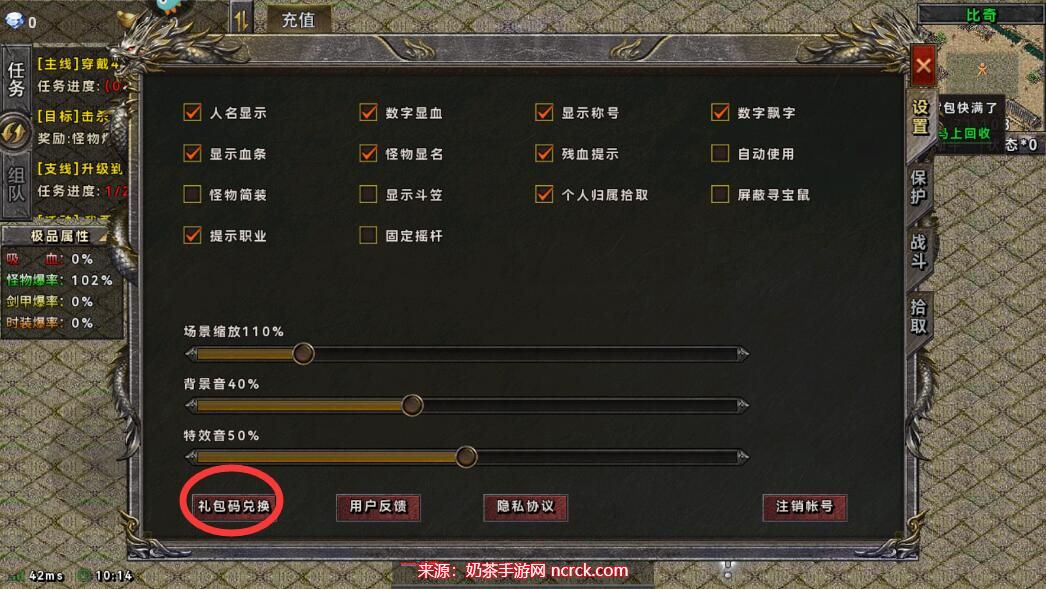The height and width of the screenshot is (589, 1046).
Task: Enable the 怪物简装 checkbox
Action: [x=192, y=194]
